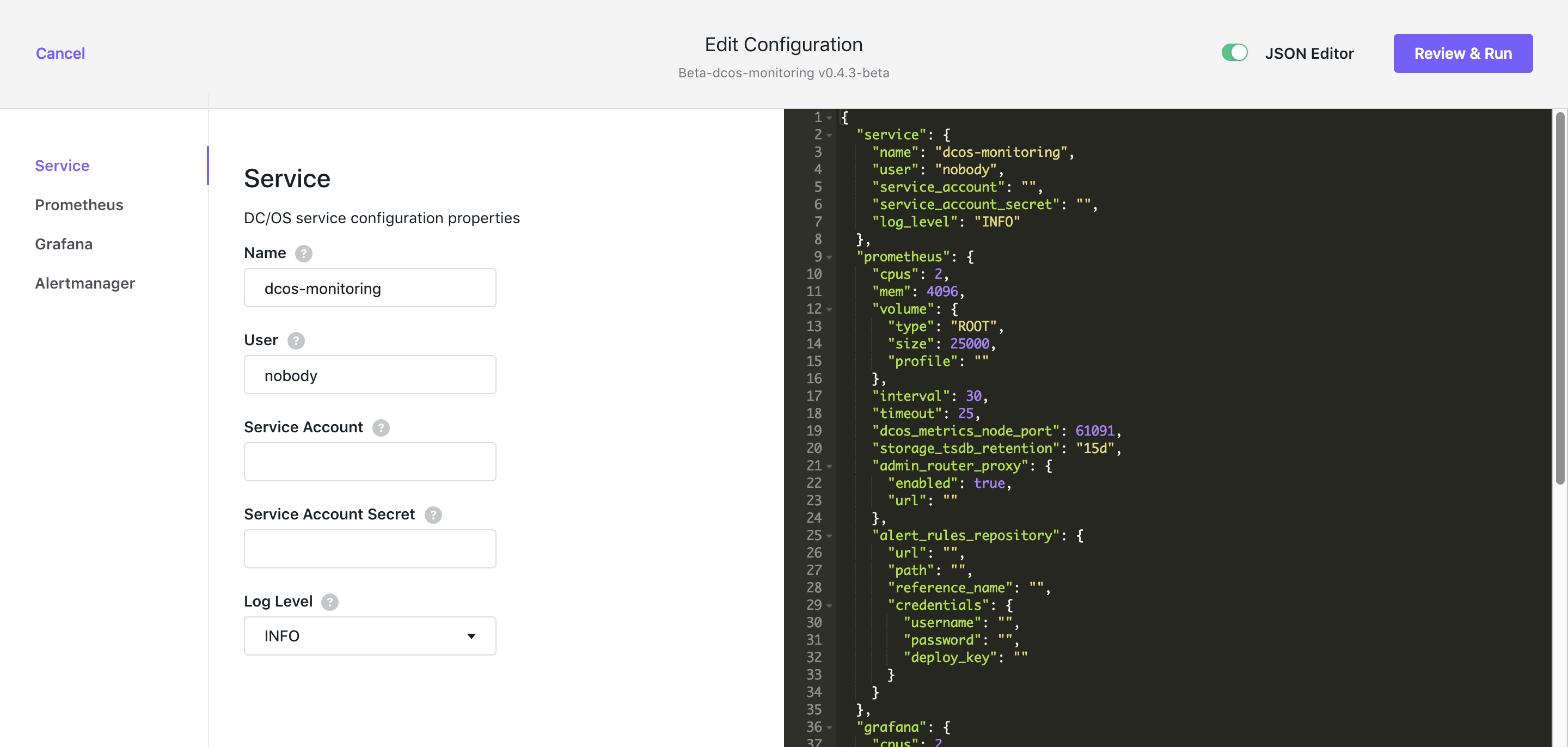Viewport: 1568px width, 747px height.
Task: Collapse the "admin_router_proxy" fold arrow
Action: 830,467
